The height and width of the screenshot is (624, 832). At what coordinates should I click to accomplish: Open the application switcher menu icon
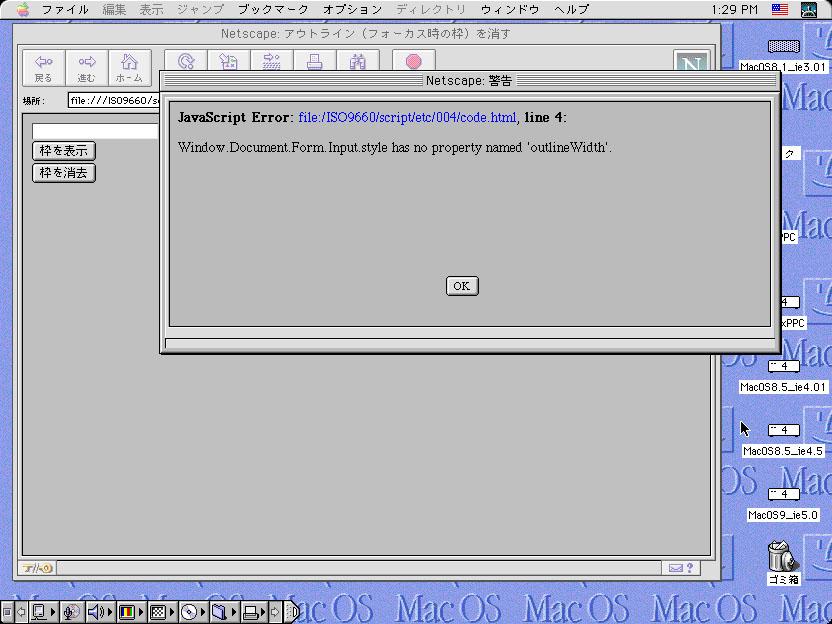pyautogui.click(x=809, y=10)
